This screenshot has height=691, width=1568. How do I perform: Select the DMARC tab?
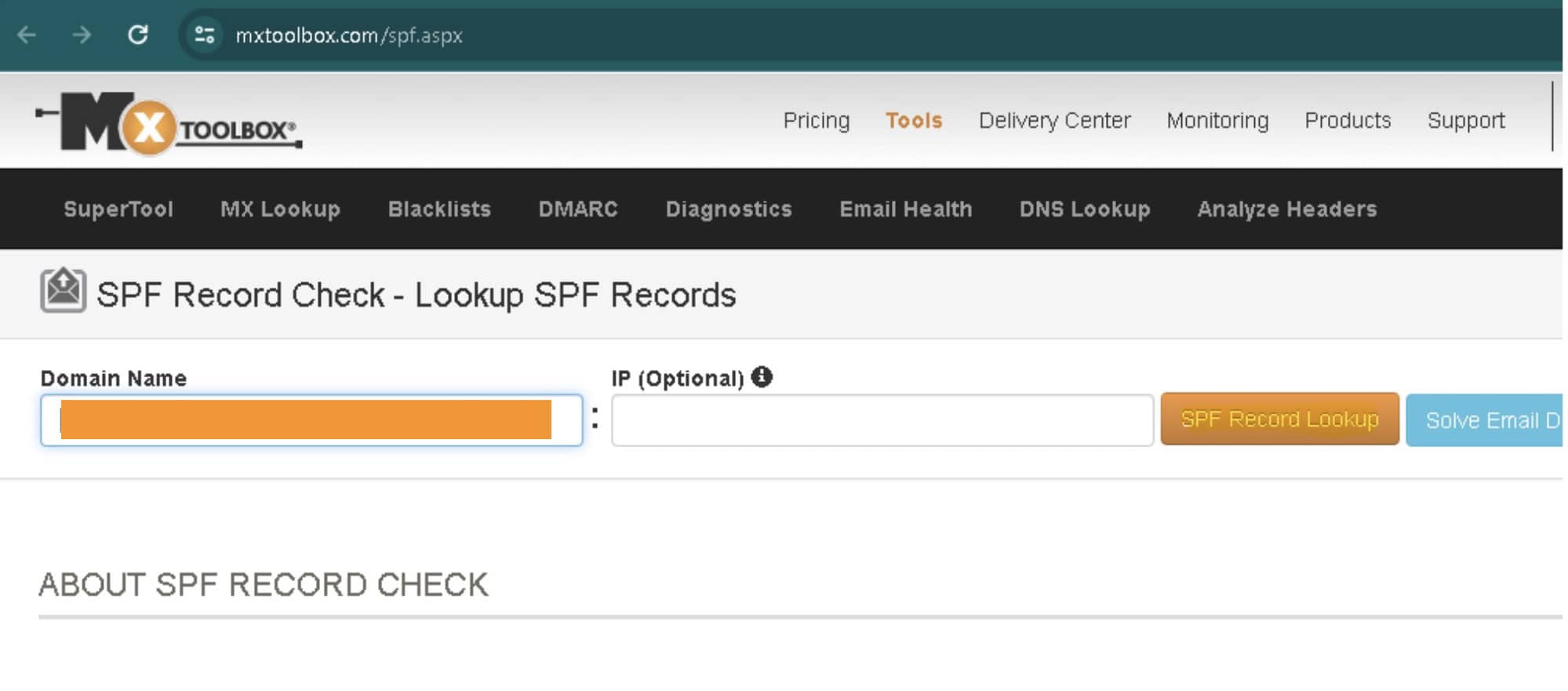coord(578,209)
